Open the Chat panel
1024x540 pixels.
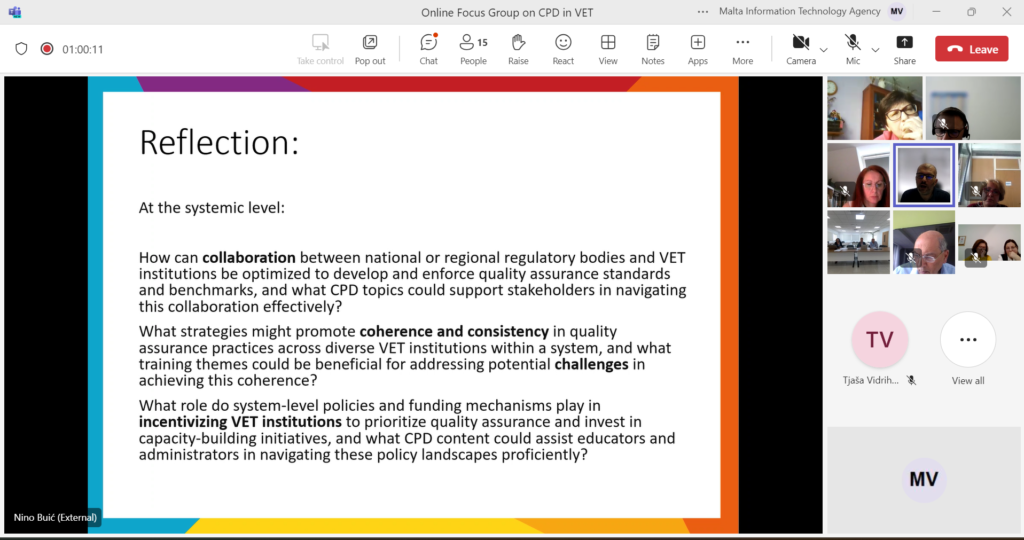(x=428, y=48)
